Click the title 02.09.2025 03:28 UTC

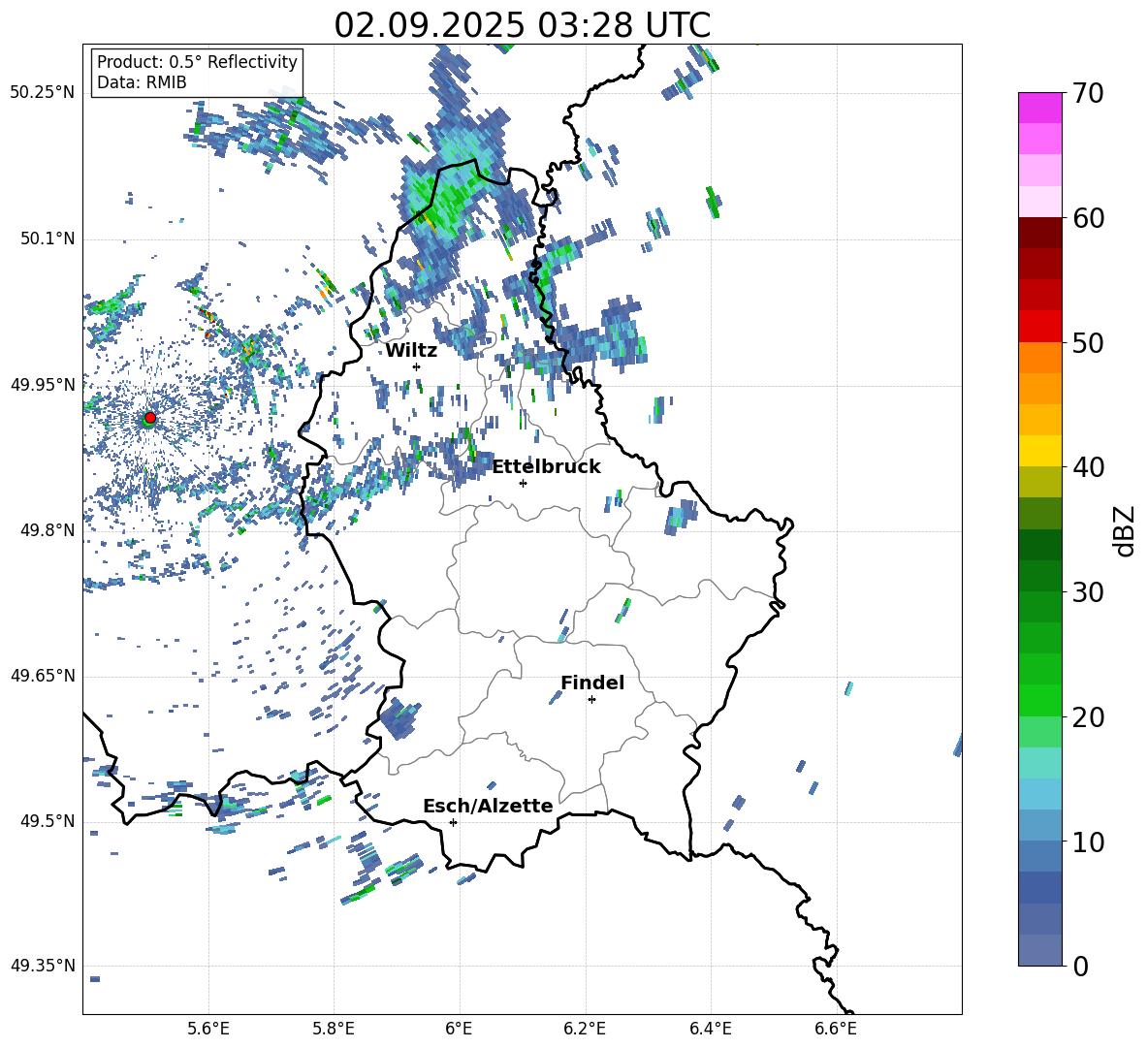tap(523, 25)
